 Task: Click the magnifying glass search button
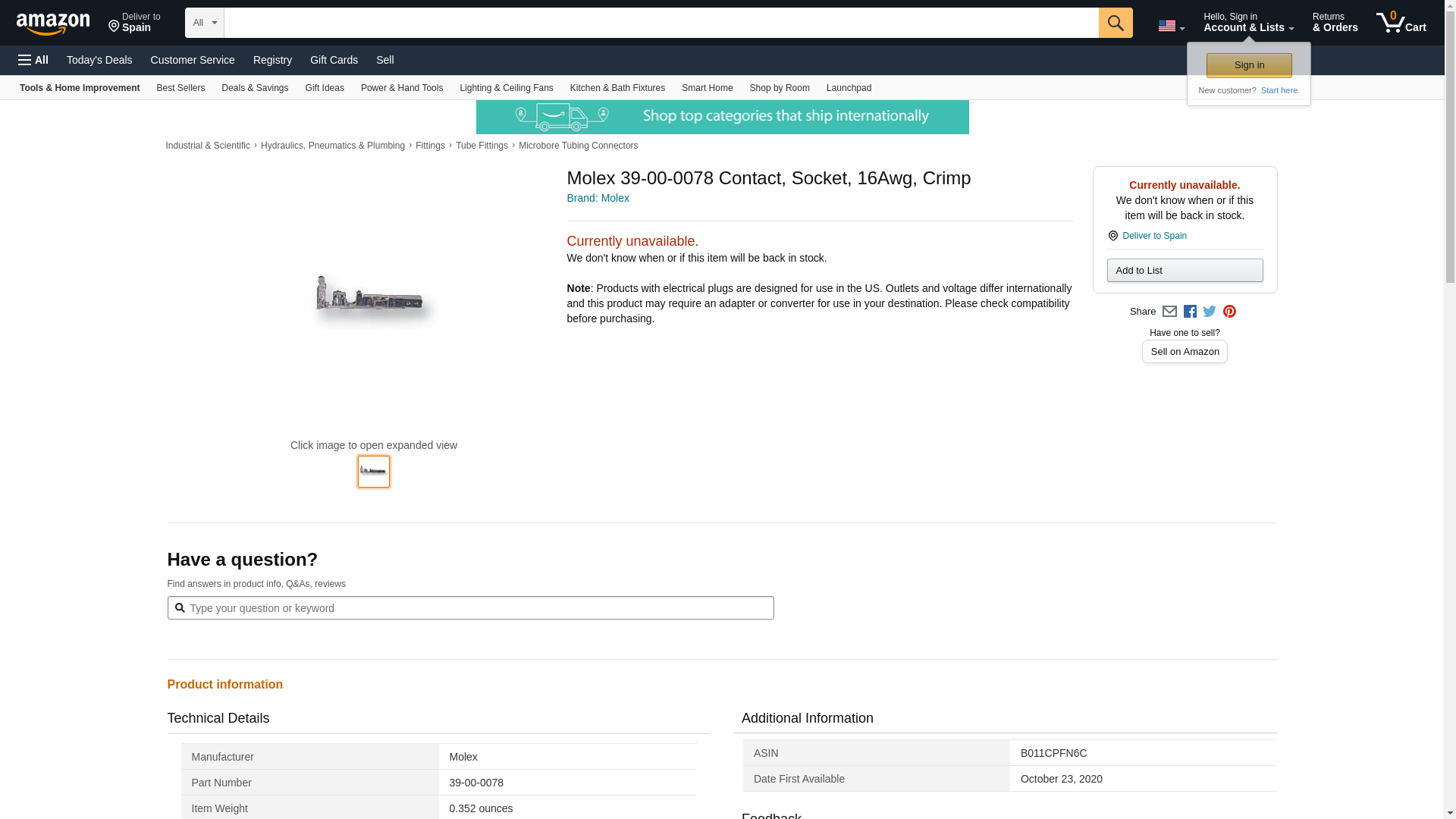[1115, 23]
